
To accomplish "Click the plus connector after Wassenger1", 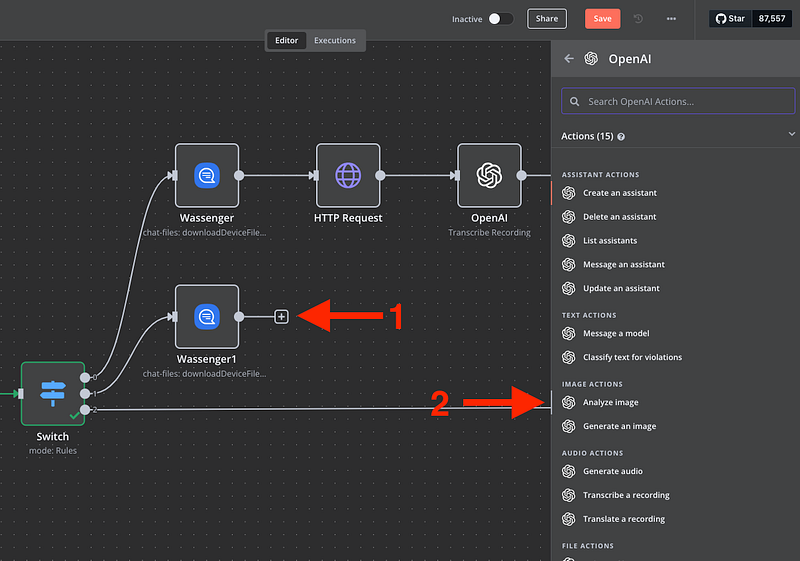I will tap(281, 317).
